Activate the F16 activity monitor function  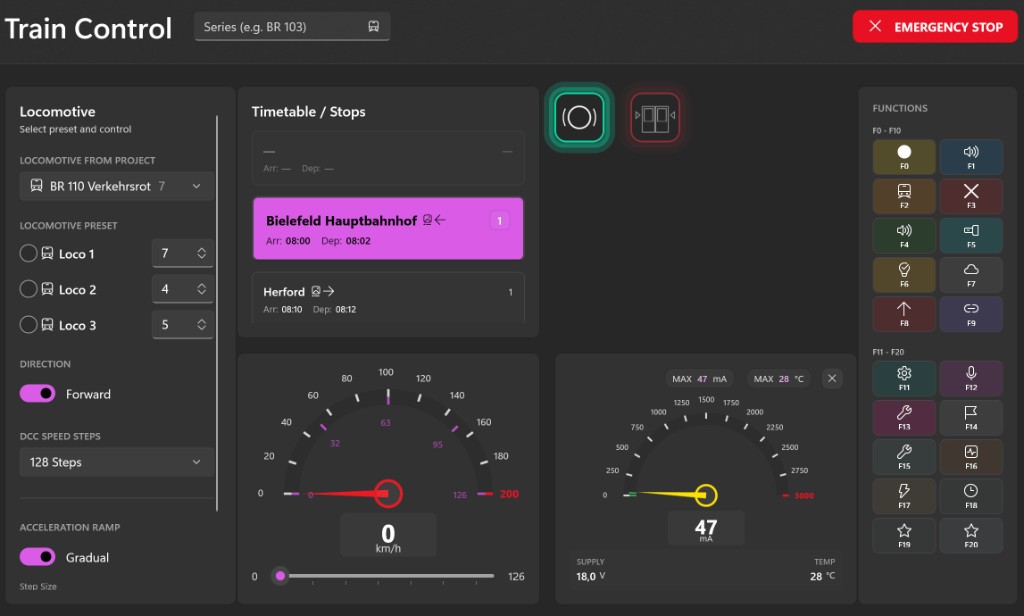[x=971, y=457]
